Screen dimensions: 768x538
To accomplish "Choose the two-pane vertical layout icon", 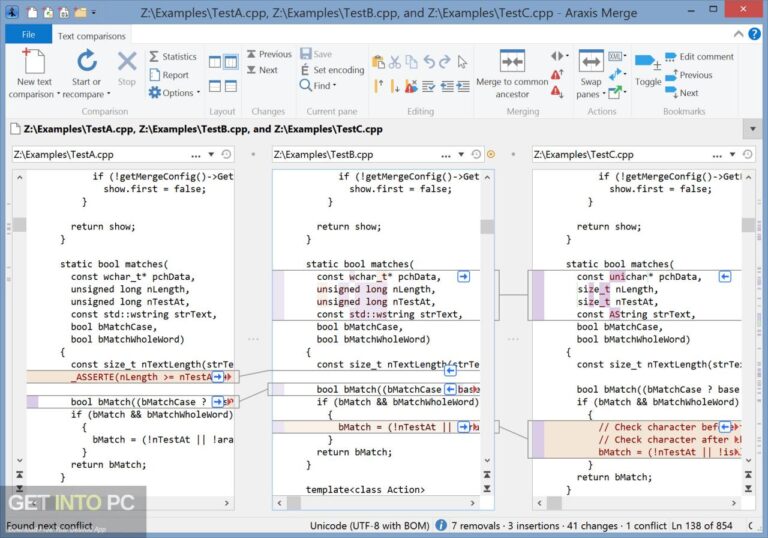I will click(x=215, y=62).
